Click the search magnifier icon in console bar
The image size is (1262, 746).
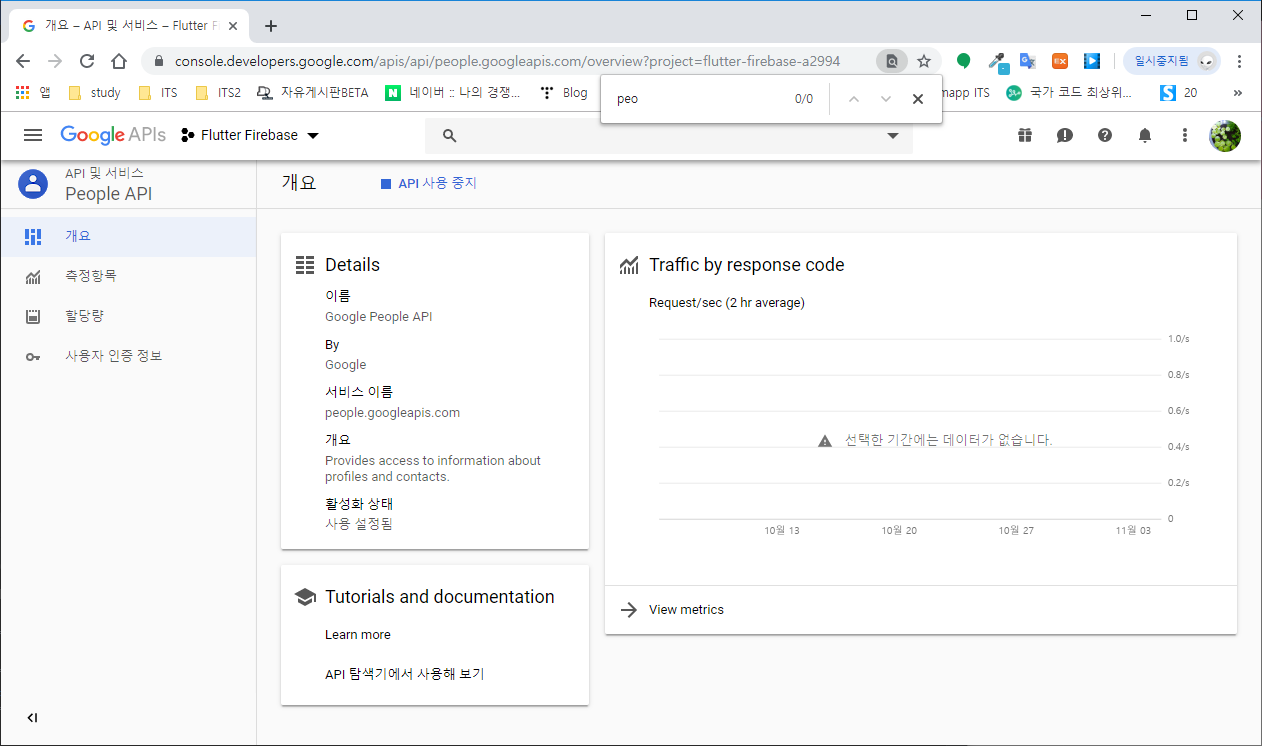pos(449,136)
